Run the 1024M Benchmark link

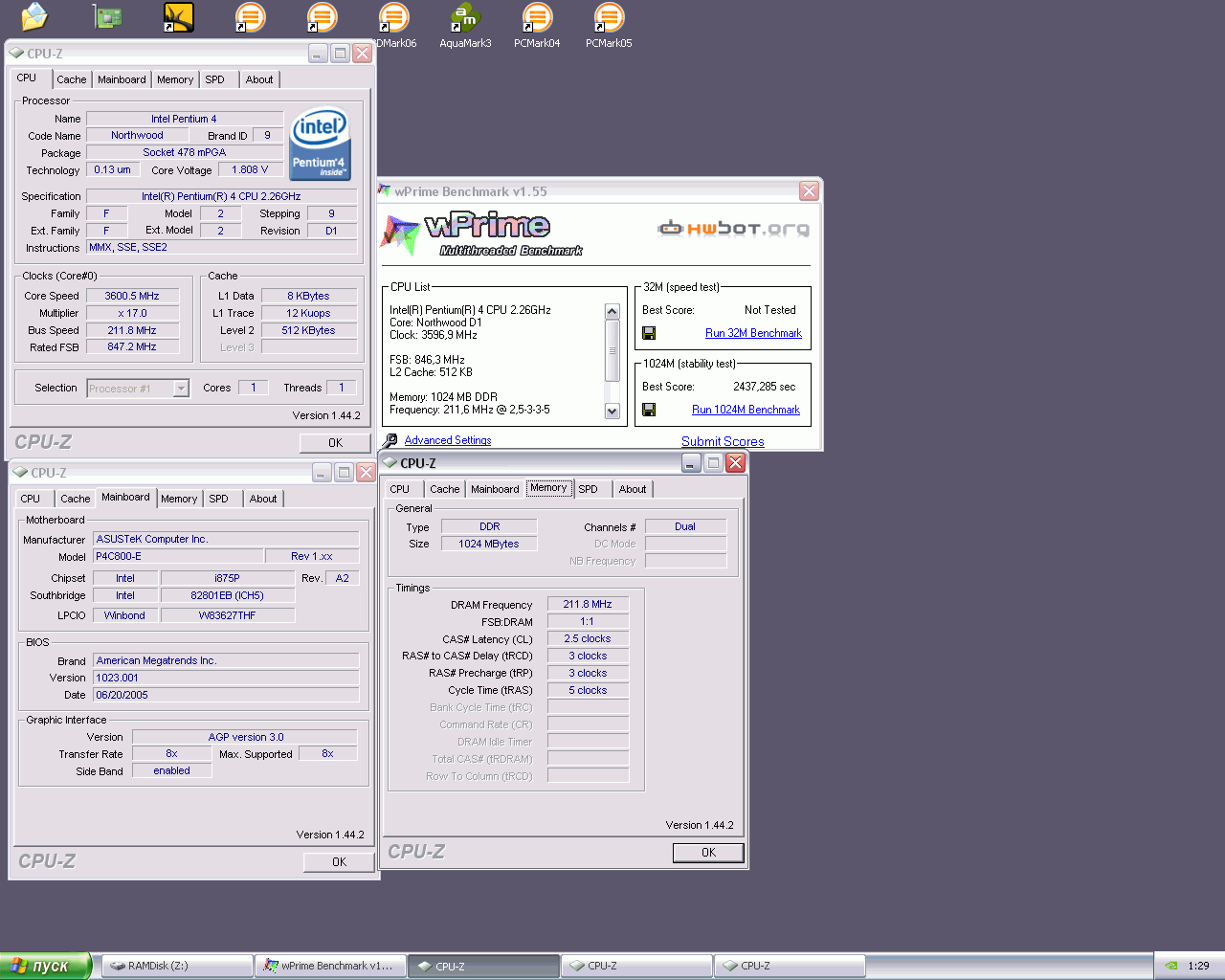tap(746, 410)
